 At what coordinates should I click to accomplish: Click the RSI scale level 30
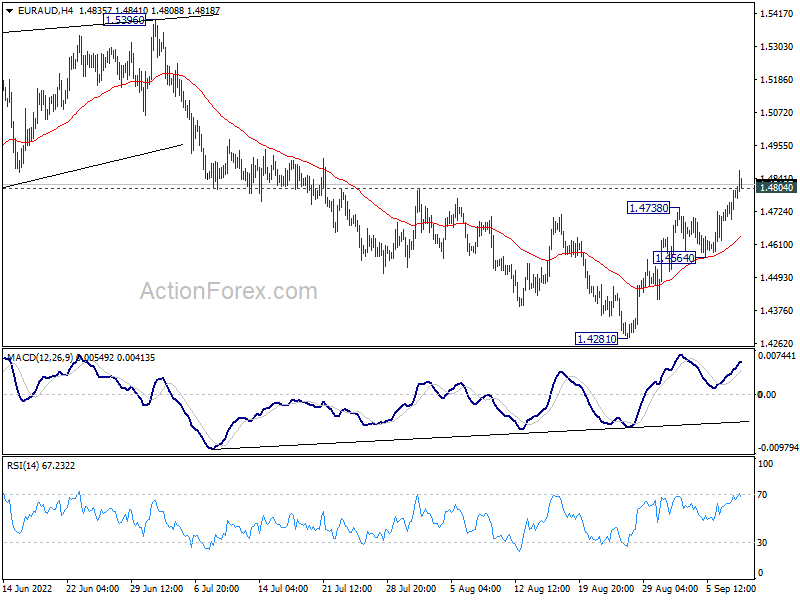pyautogui.click(x=762, y=542)
